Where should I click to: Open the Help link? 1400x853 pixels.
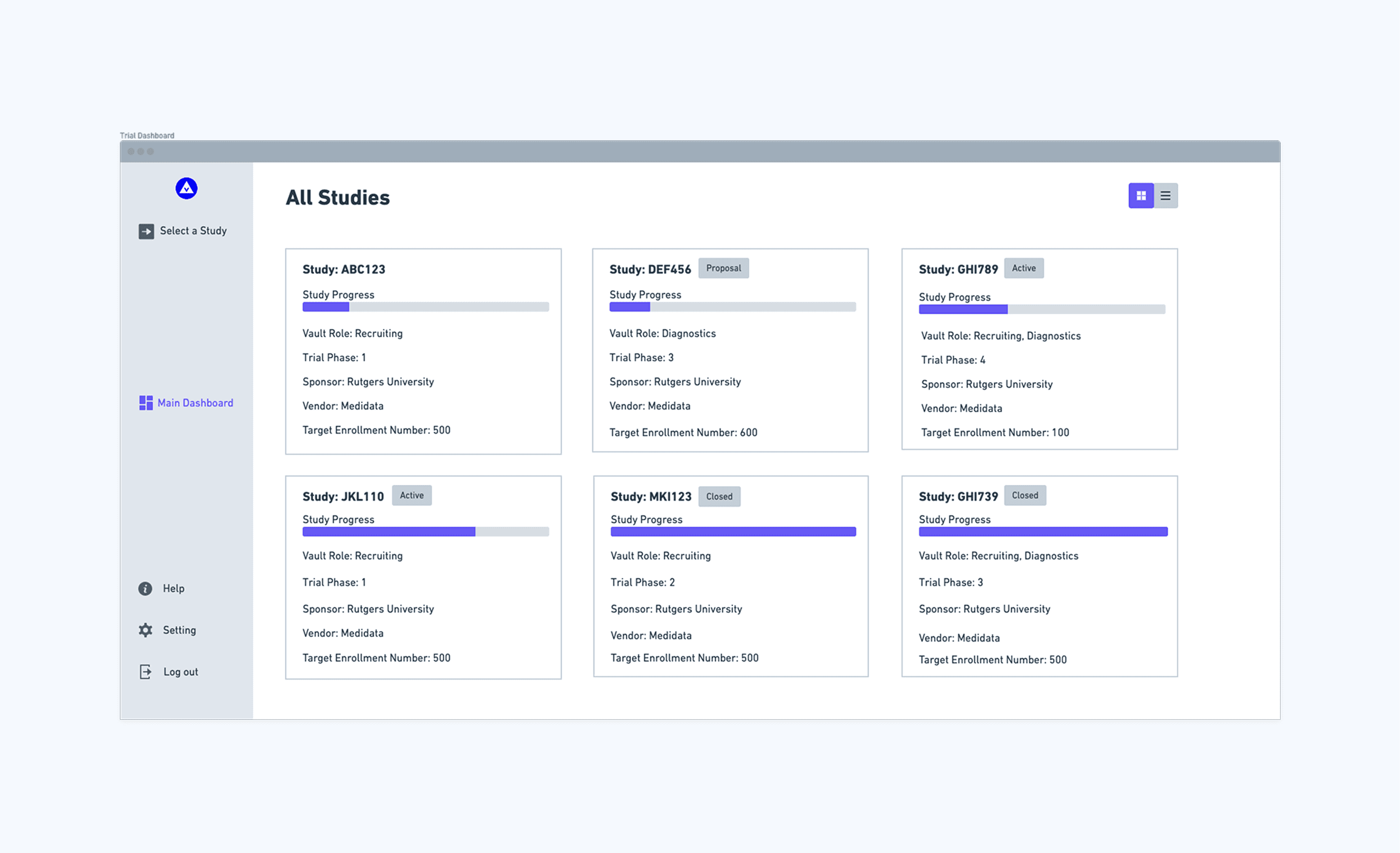[x=173, y=589]
